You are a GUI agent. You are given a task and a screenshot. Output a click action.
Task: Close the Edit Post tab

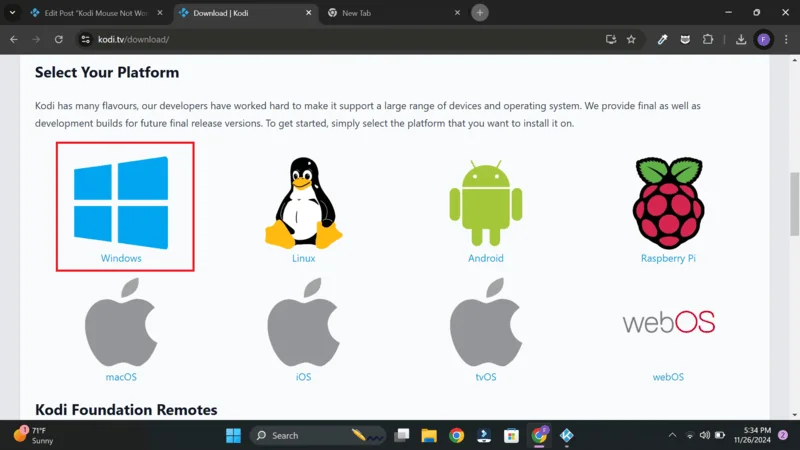[160, 13]
